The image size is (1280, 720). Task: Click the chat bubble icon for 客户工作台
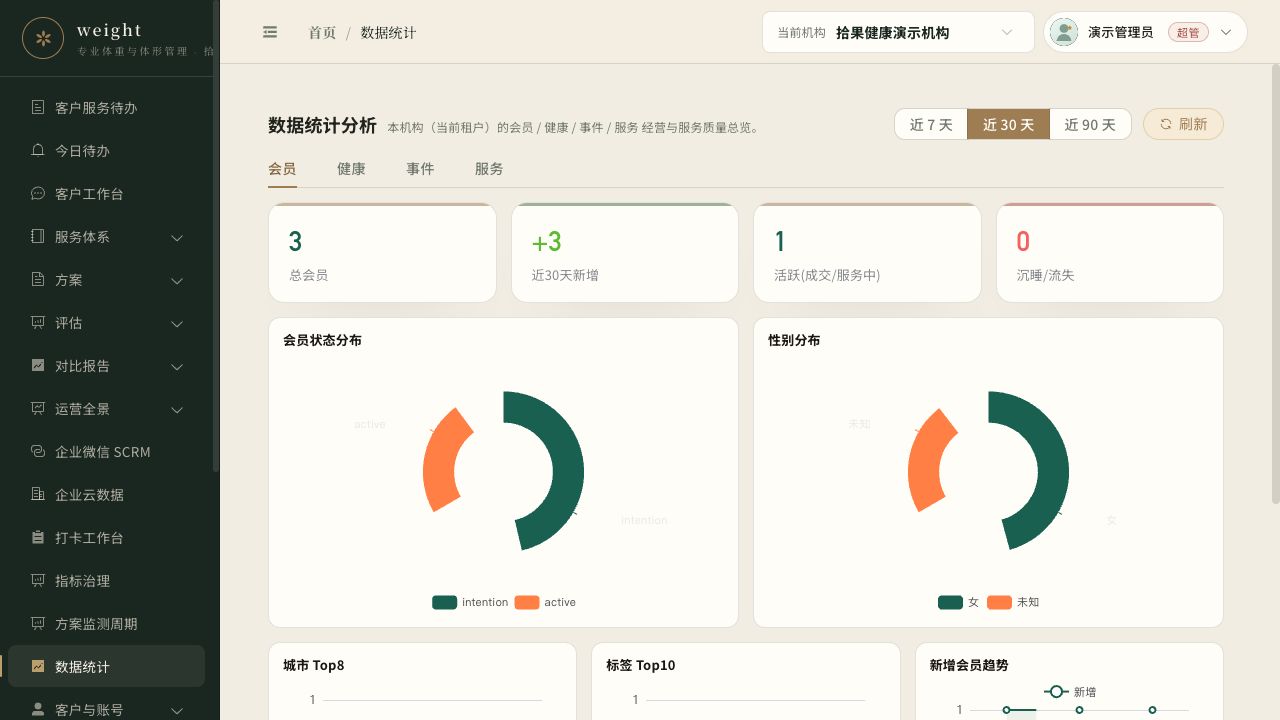coord(38,193)
